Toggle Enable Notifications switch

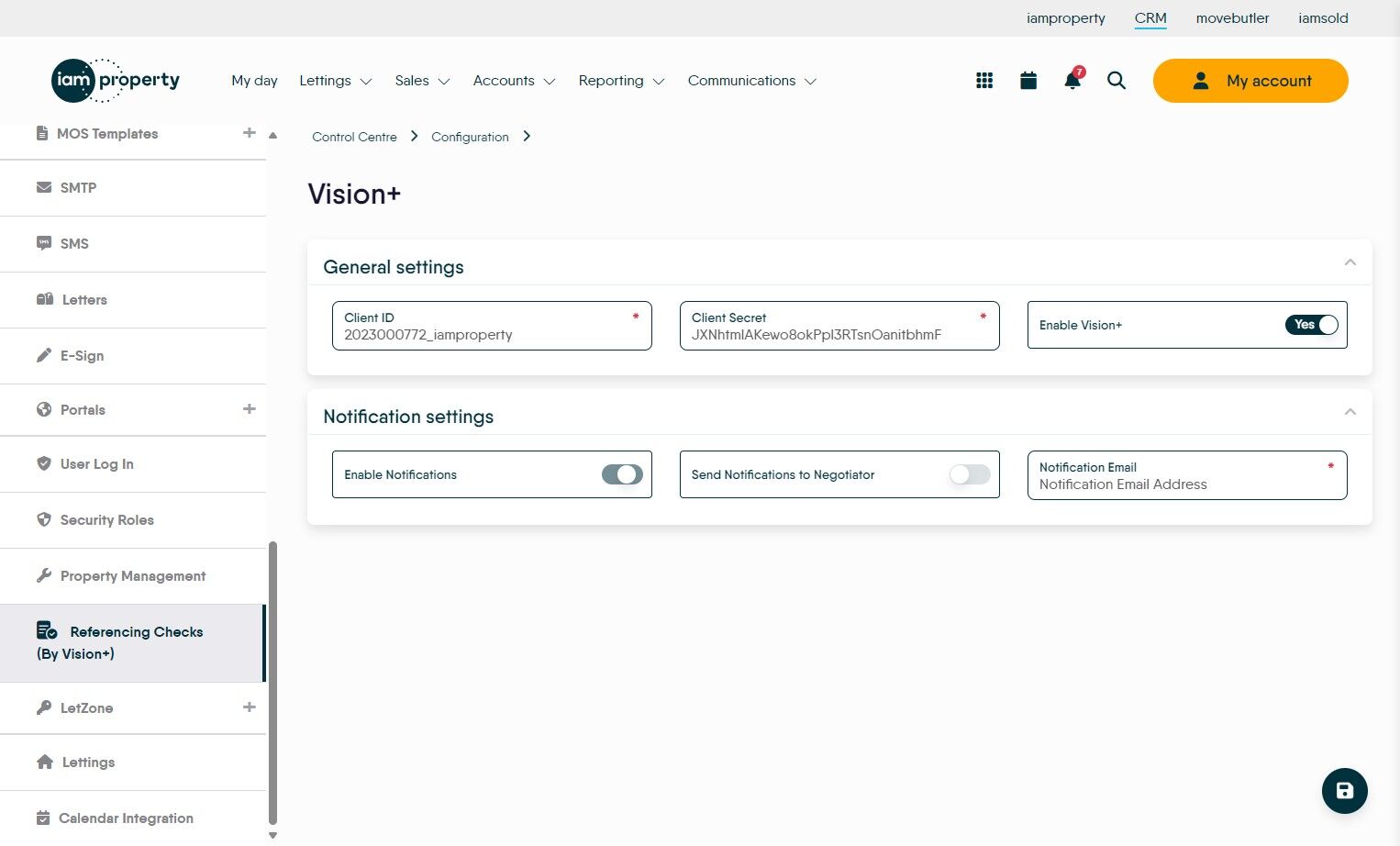pos(622,474)
